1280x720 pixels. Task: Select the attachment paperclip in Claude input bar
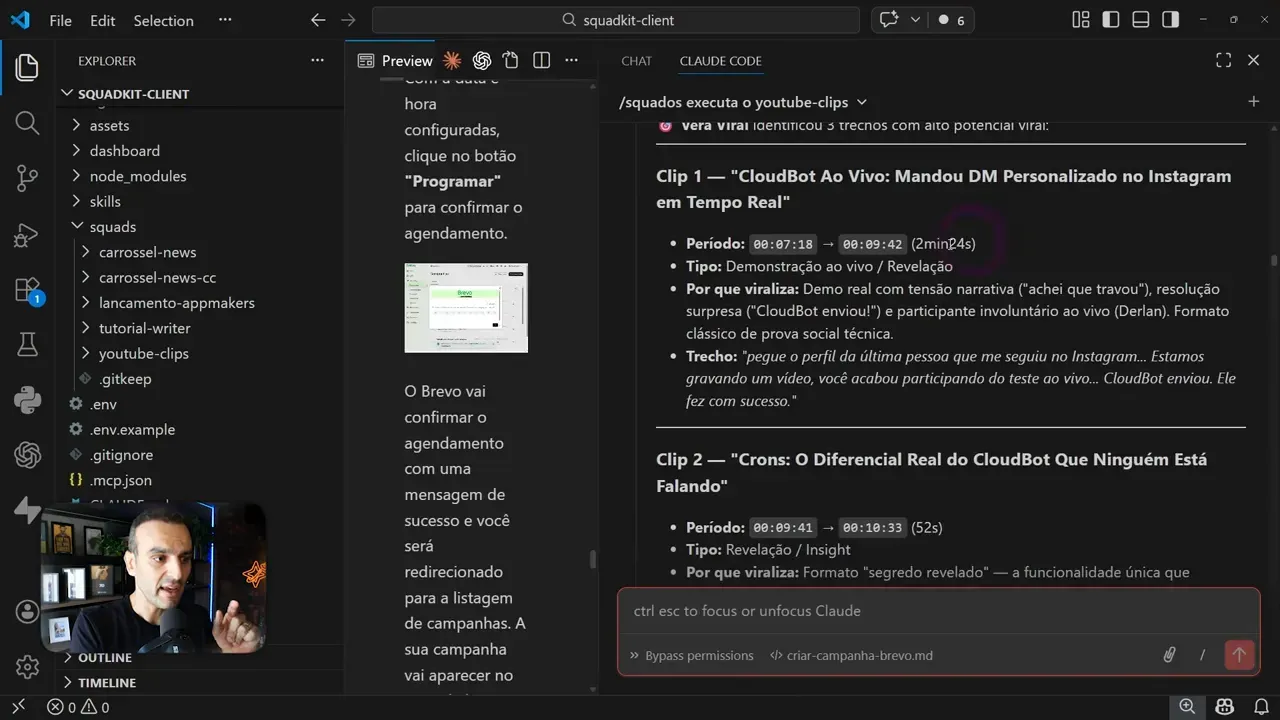[1169, 655]
